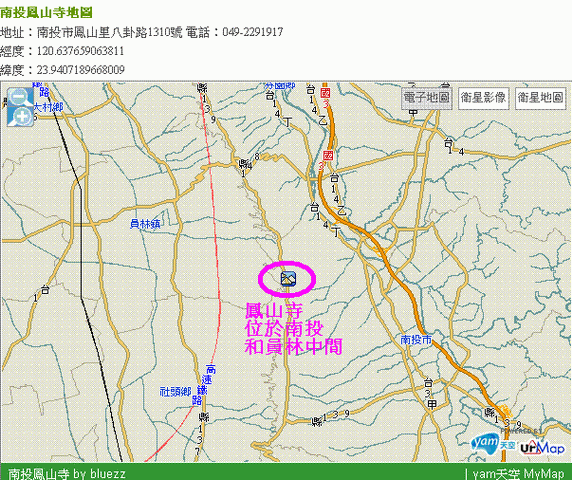The height and width of the screenshot is (480, 572).
Task: Click the 南投鳳山寺地圖 heading
Action: pyautogui.click(x=46, y=13)
